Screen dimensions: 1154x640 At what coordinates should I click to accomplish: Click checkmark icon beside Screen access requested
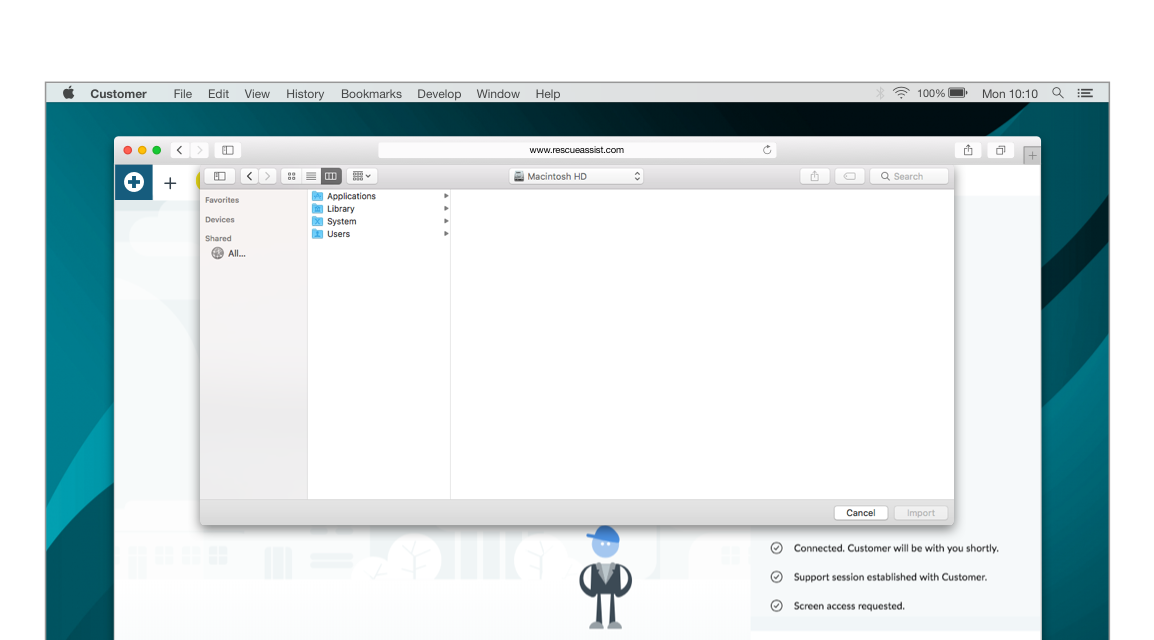[x=776, y=606]
